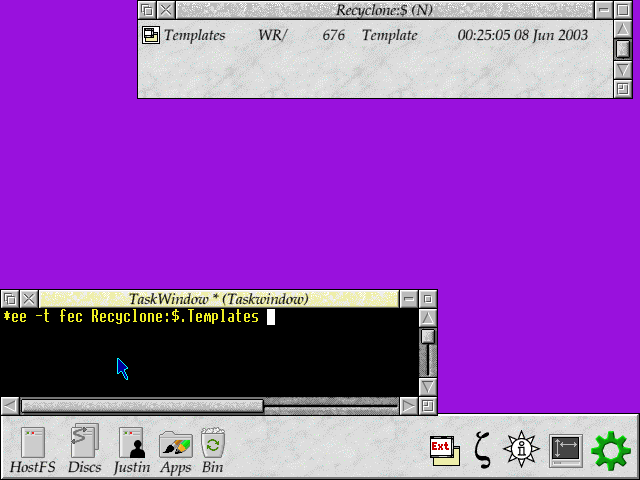Click the TaskWindow horizontal scrollbar thumb

[x=142, y=406]
